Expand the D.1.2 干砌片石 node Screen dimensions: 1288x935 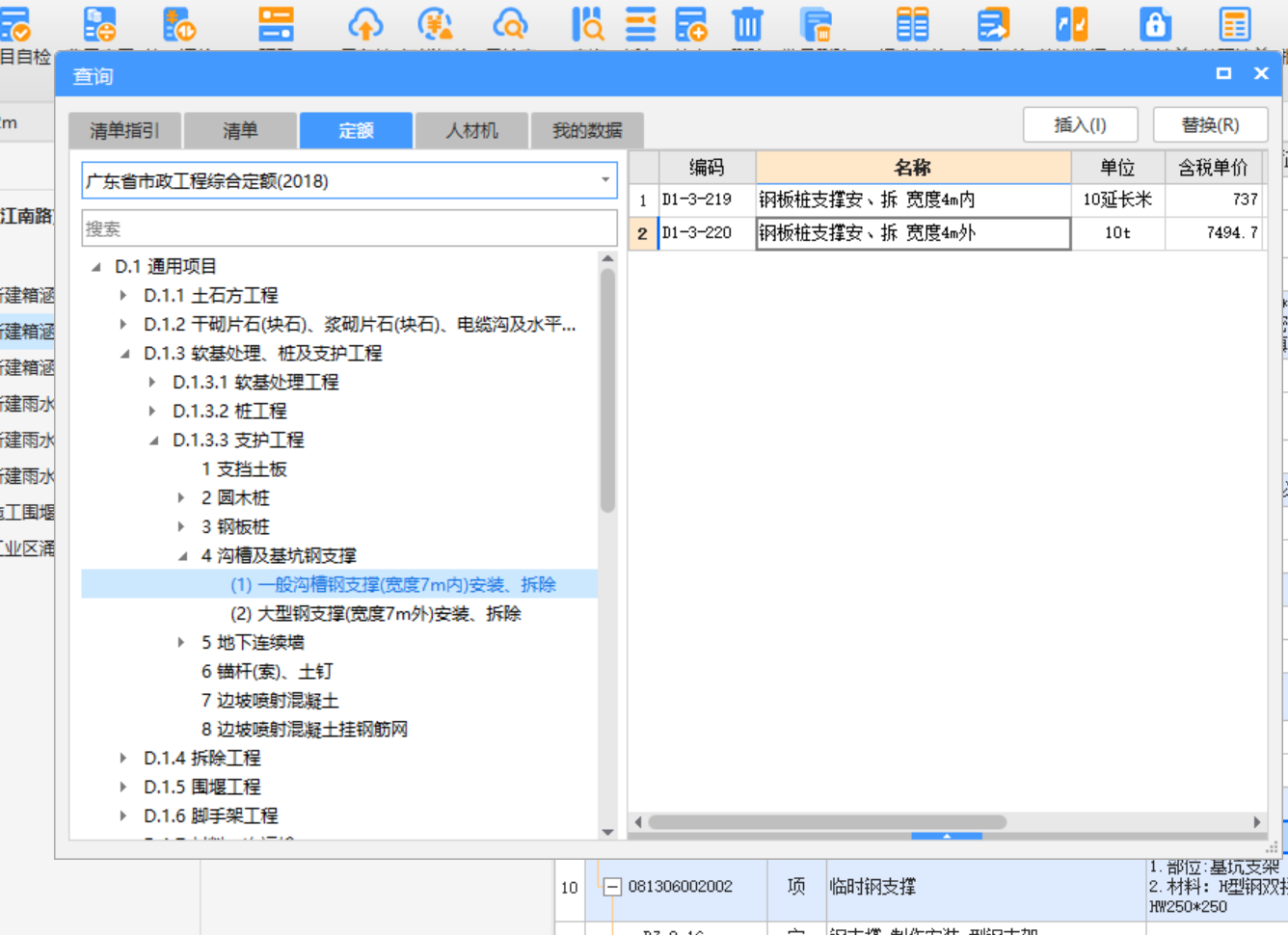(123, 325)
